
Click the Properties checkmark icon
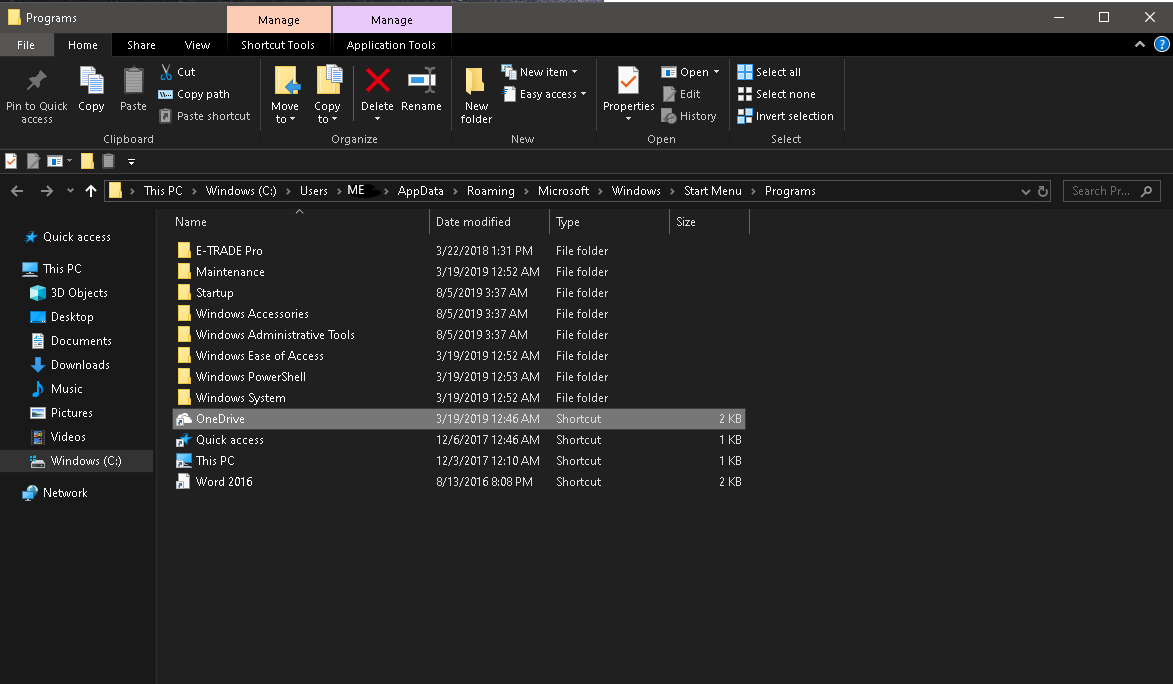tap(628, 81)
